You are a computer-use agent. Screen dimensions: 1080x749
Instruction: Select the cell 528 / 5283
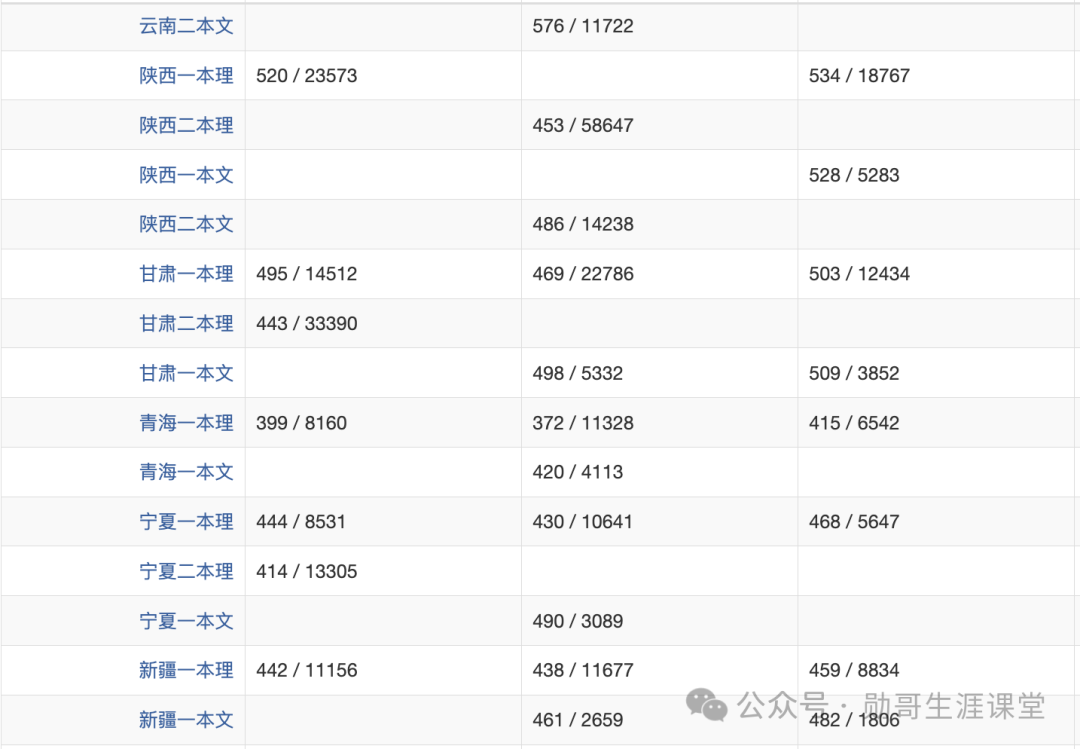click(x=938, y=175)
